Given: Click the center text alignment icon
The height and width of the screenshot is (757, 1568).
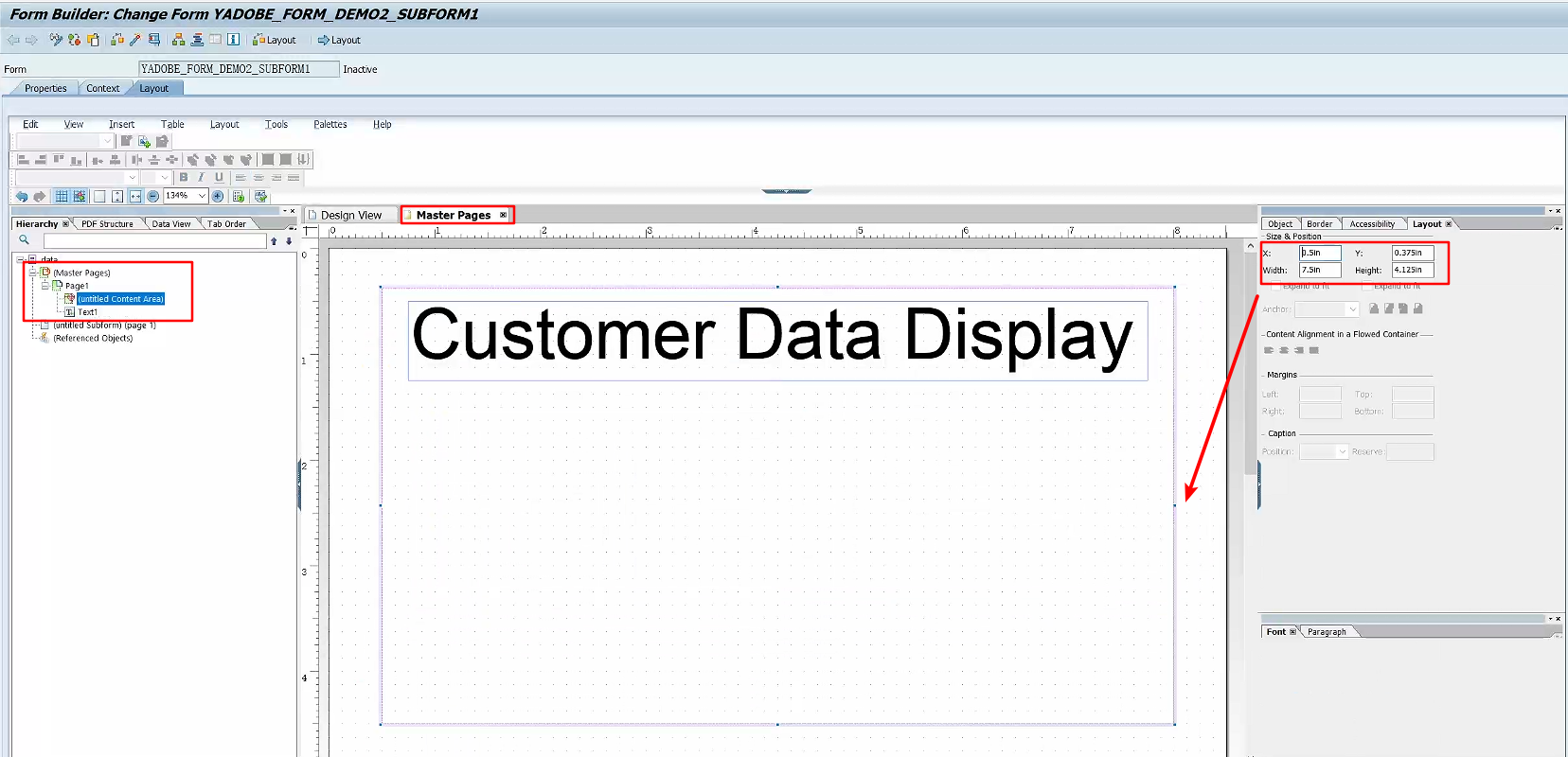Looking at the screenshot, I should pyautogui.click(x=258, y=177).
